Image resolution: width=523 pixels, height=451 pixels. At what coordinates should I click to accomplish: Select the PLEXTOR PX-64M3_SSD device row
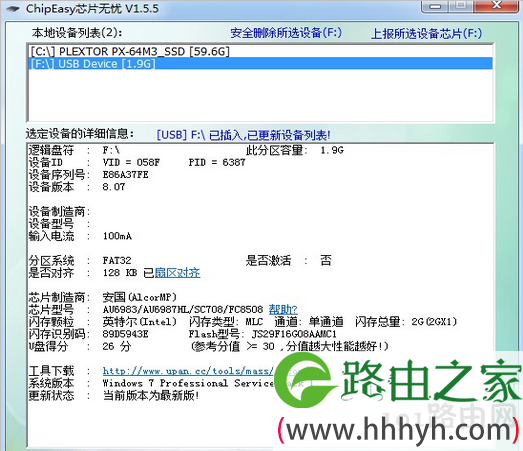(260, 51)
